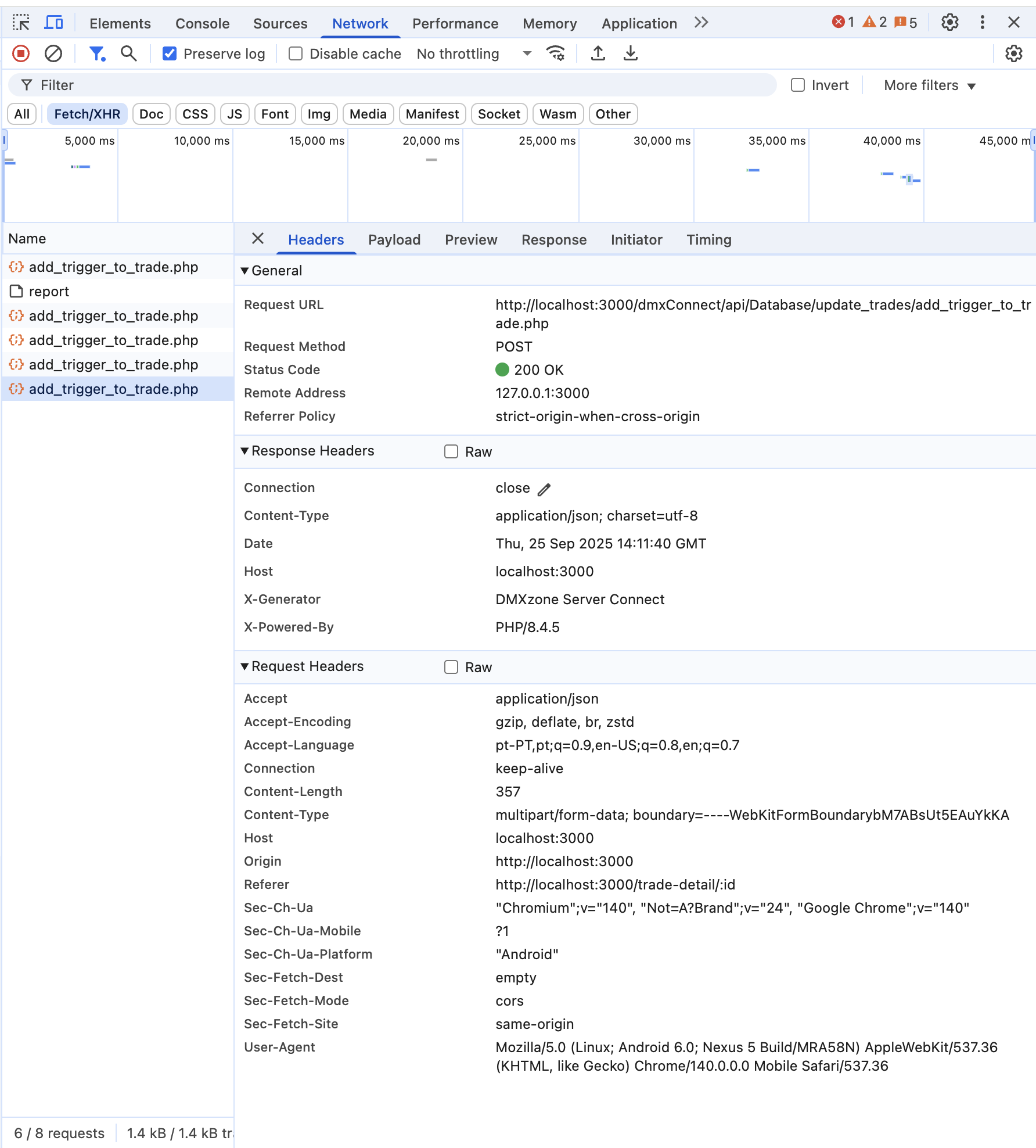This screenshot has width=1036, height=1148.
Task: Toggle the device toolbar icon
Action: 54,23
